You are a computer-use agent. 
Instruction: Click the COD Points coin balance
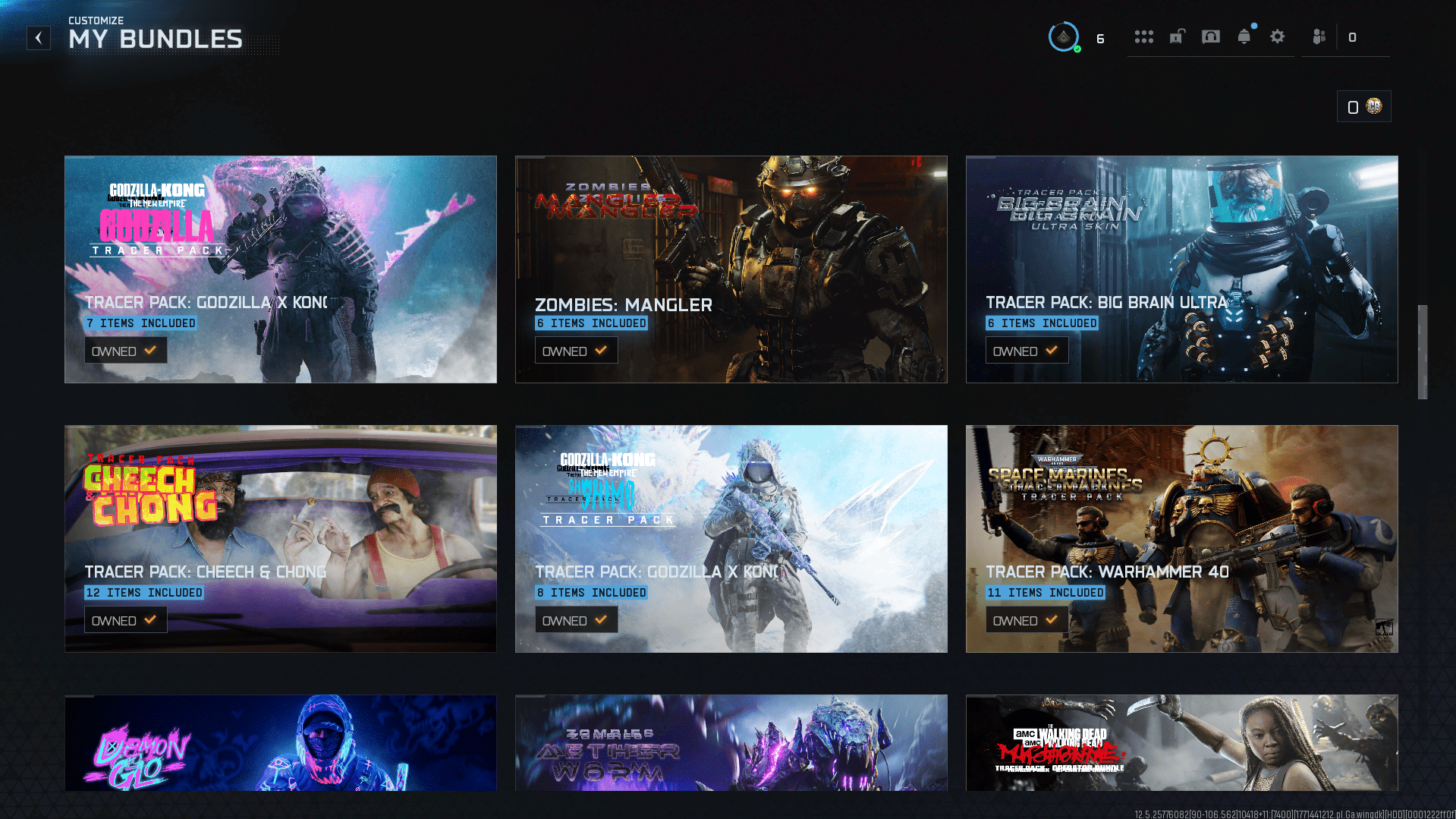click(x=1363, y=107)
